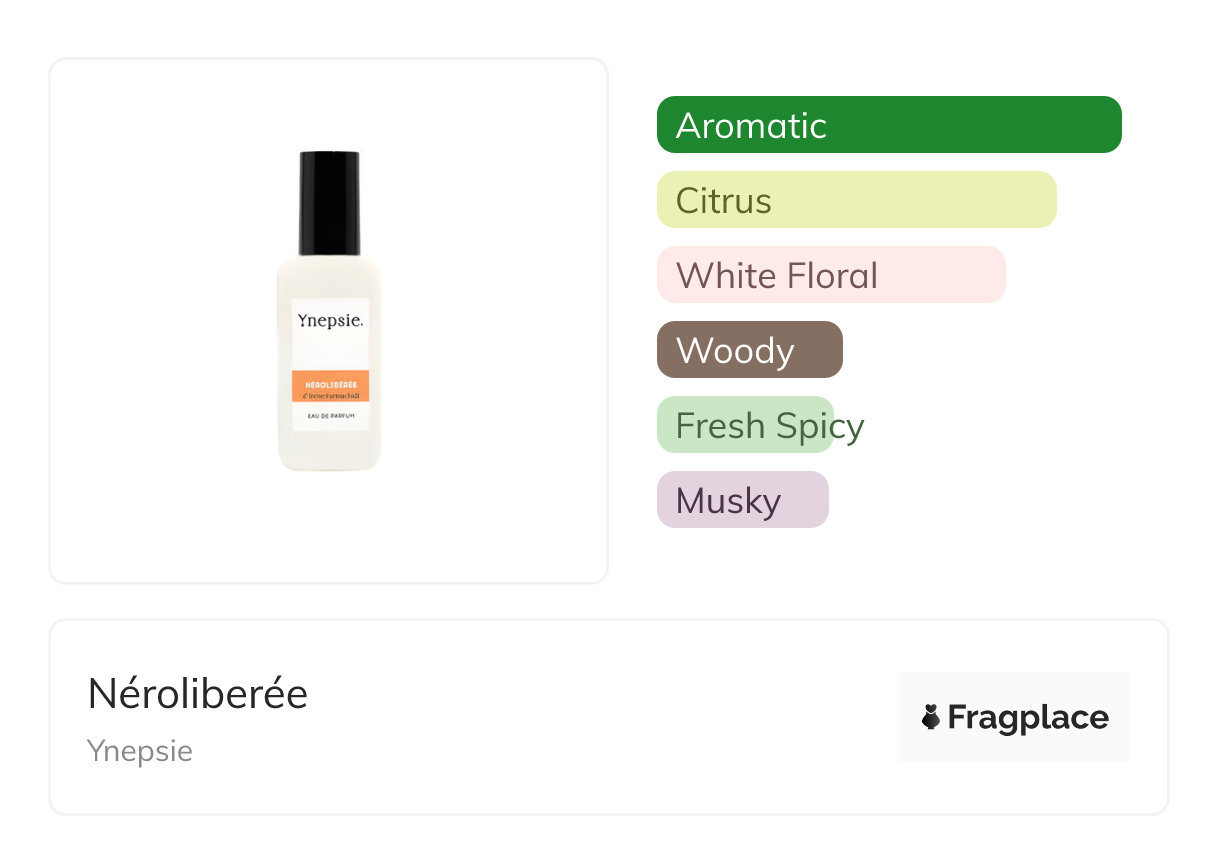Click the perfumer name line on bottle label
Screen dimensions: 1218x864
[330, 394]
